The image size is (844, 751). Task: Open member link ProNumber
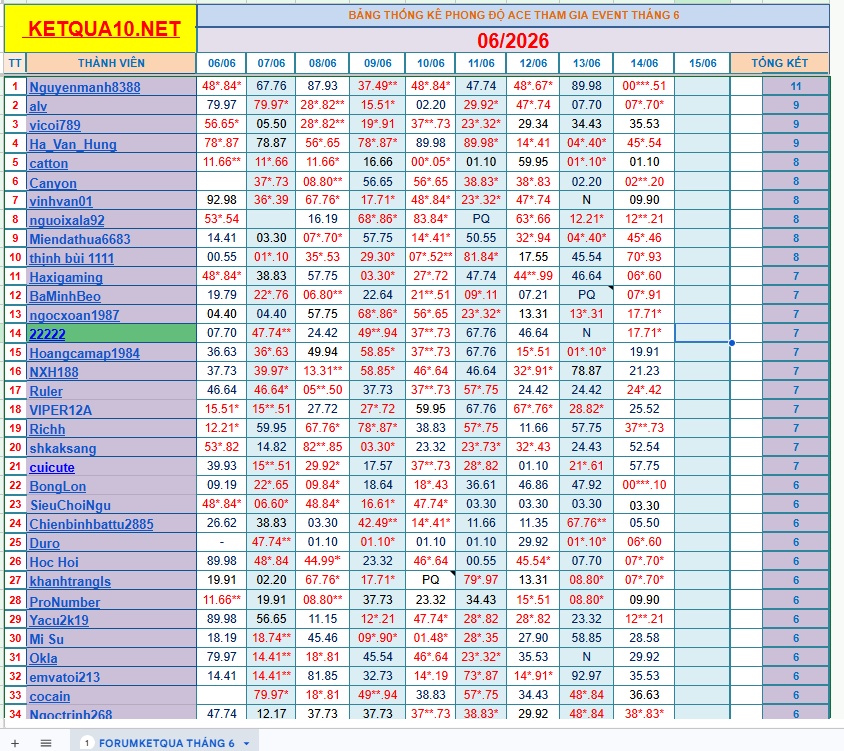coord(65,602)
